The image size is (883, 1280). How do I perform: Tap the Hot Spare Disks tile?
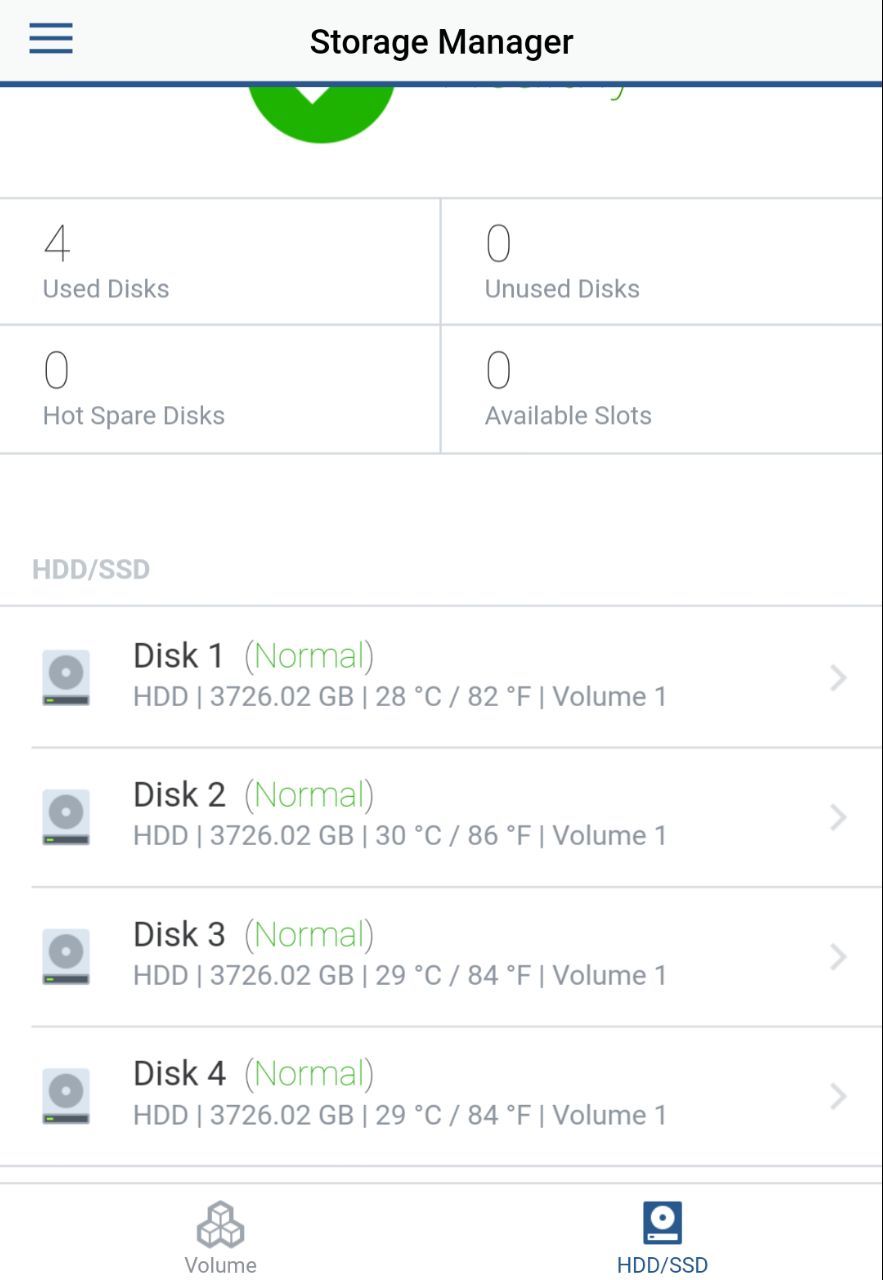(x=220, y=389)
